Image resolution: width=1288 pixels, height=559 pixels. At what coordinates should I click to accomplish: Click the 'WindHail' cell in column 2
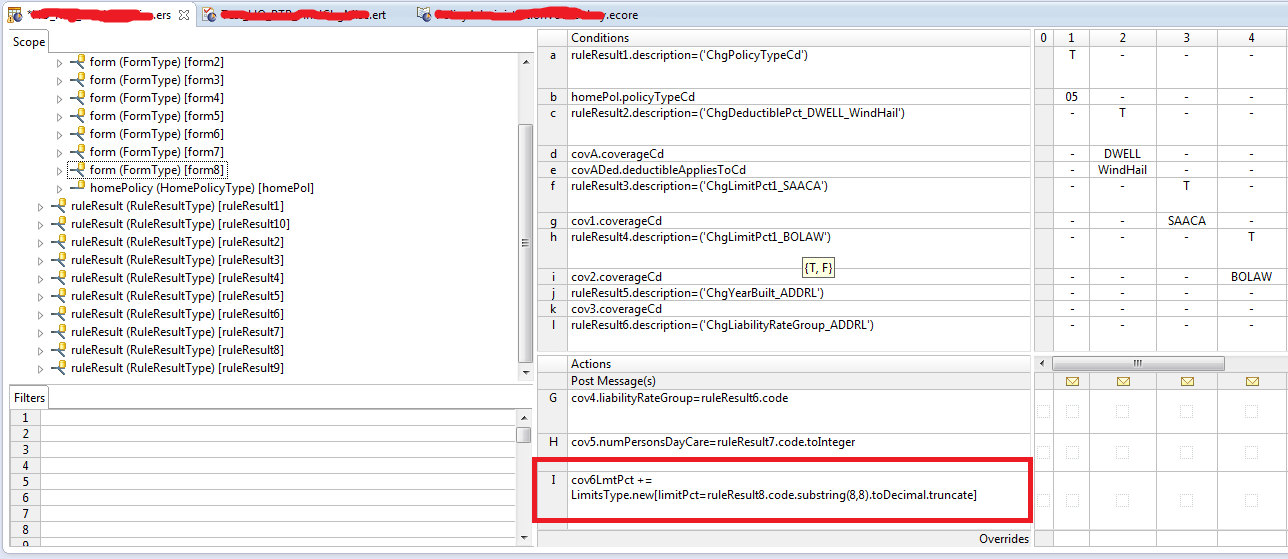click(x=1123, y=170)
